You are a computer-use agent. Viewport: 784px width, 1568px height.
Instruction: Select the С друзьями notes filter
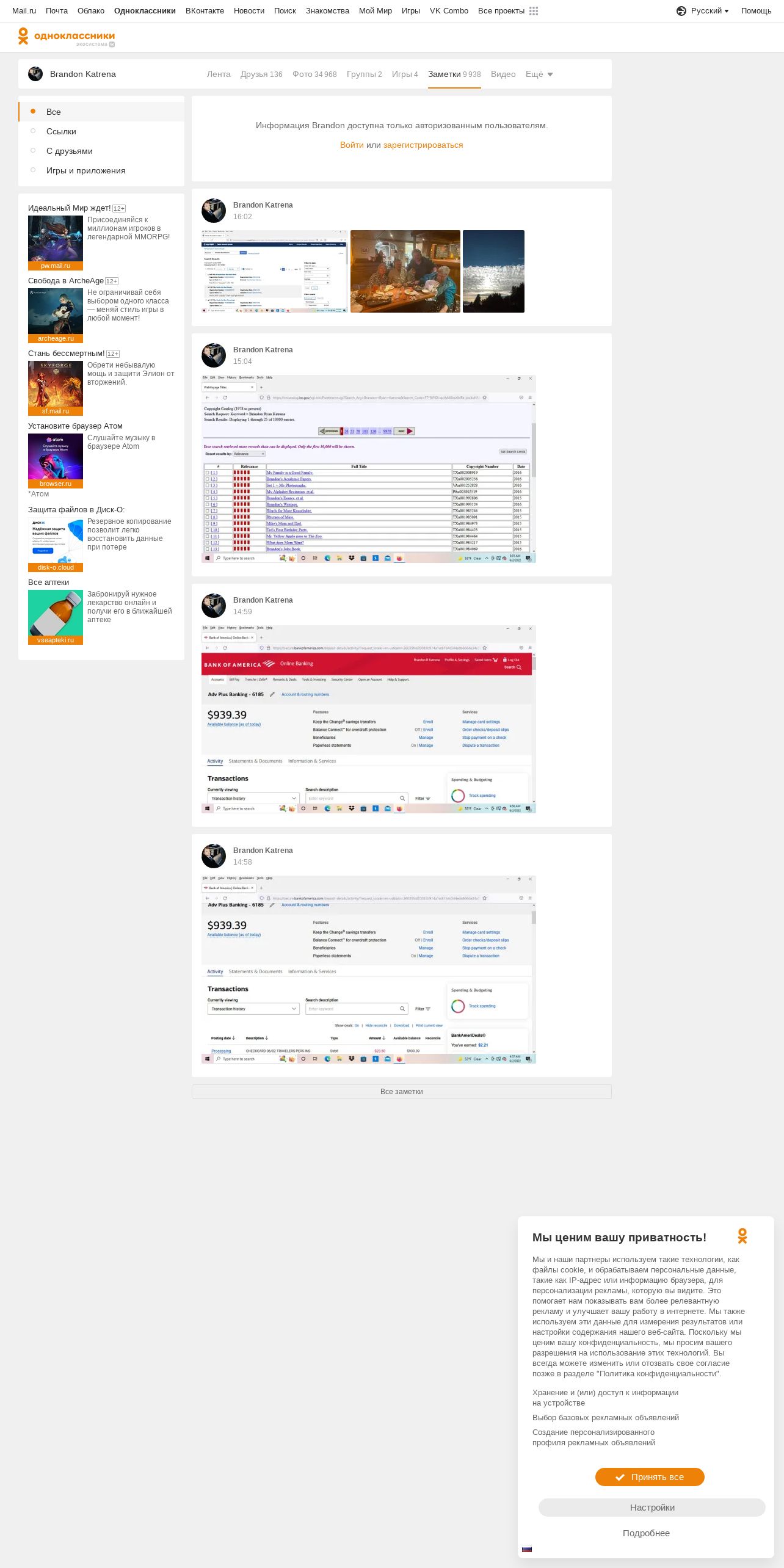point(101,151)
